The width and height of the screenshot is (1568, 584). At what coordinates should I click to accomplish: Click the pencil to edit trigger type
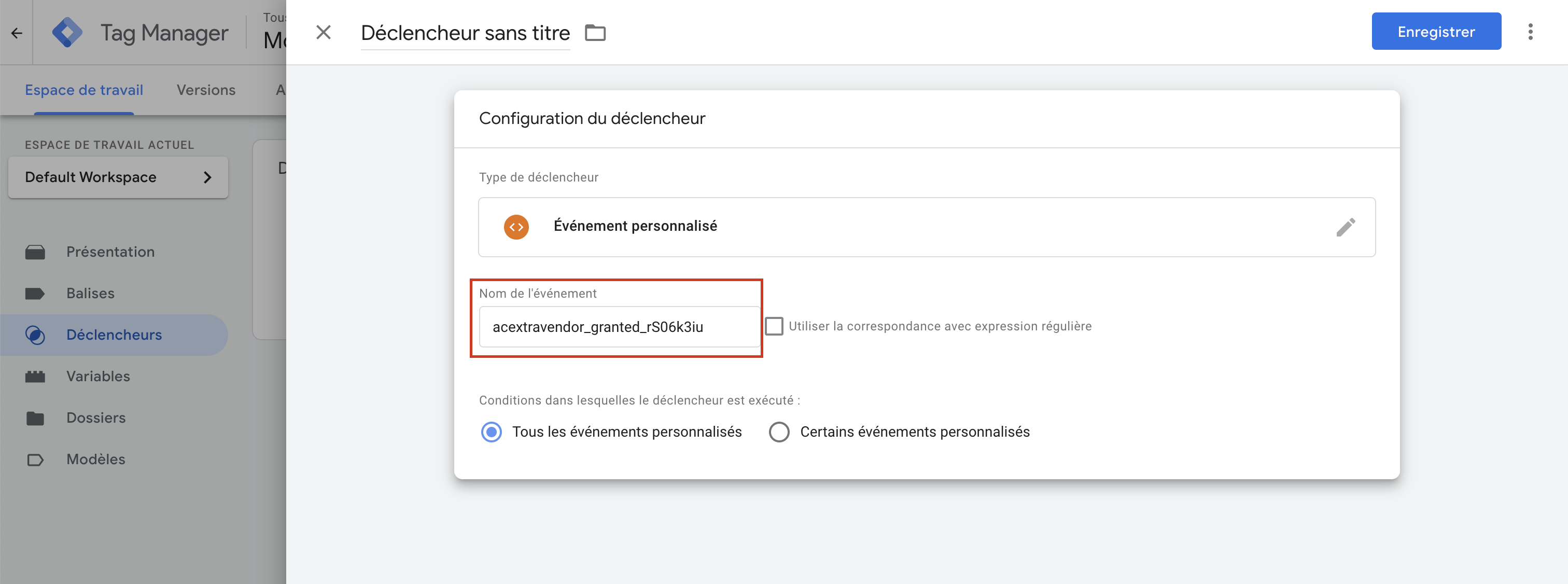[x=1347, y=227]
